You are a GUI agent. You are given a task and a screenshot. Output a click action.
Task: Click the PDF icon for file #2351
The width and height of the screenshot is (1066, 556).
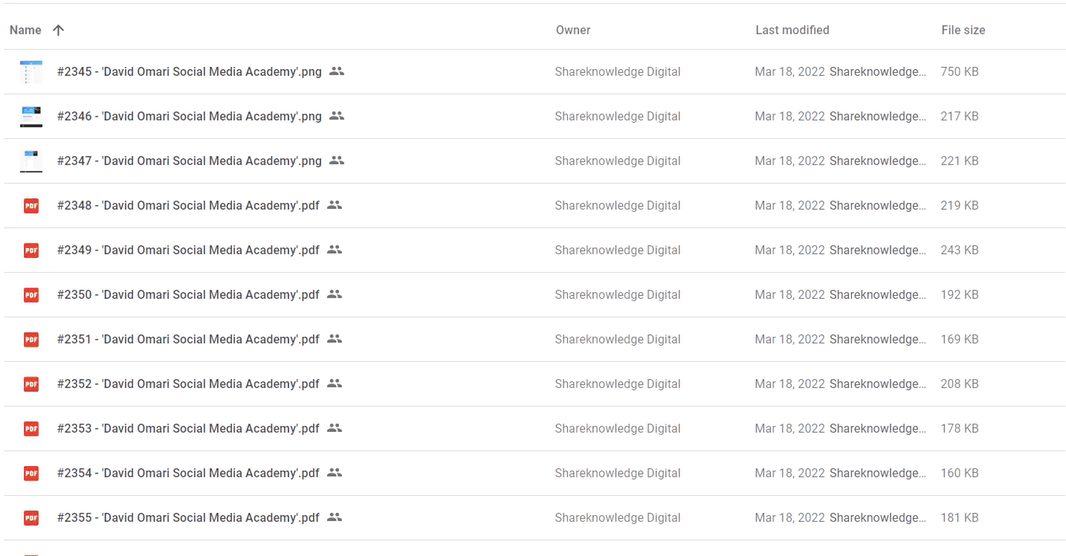[31, 339]
